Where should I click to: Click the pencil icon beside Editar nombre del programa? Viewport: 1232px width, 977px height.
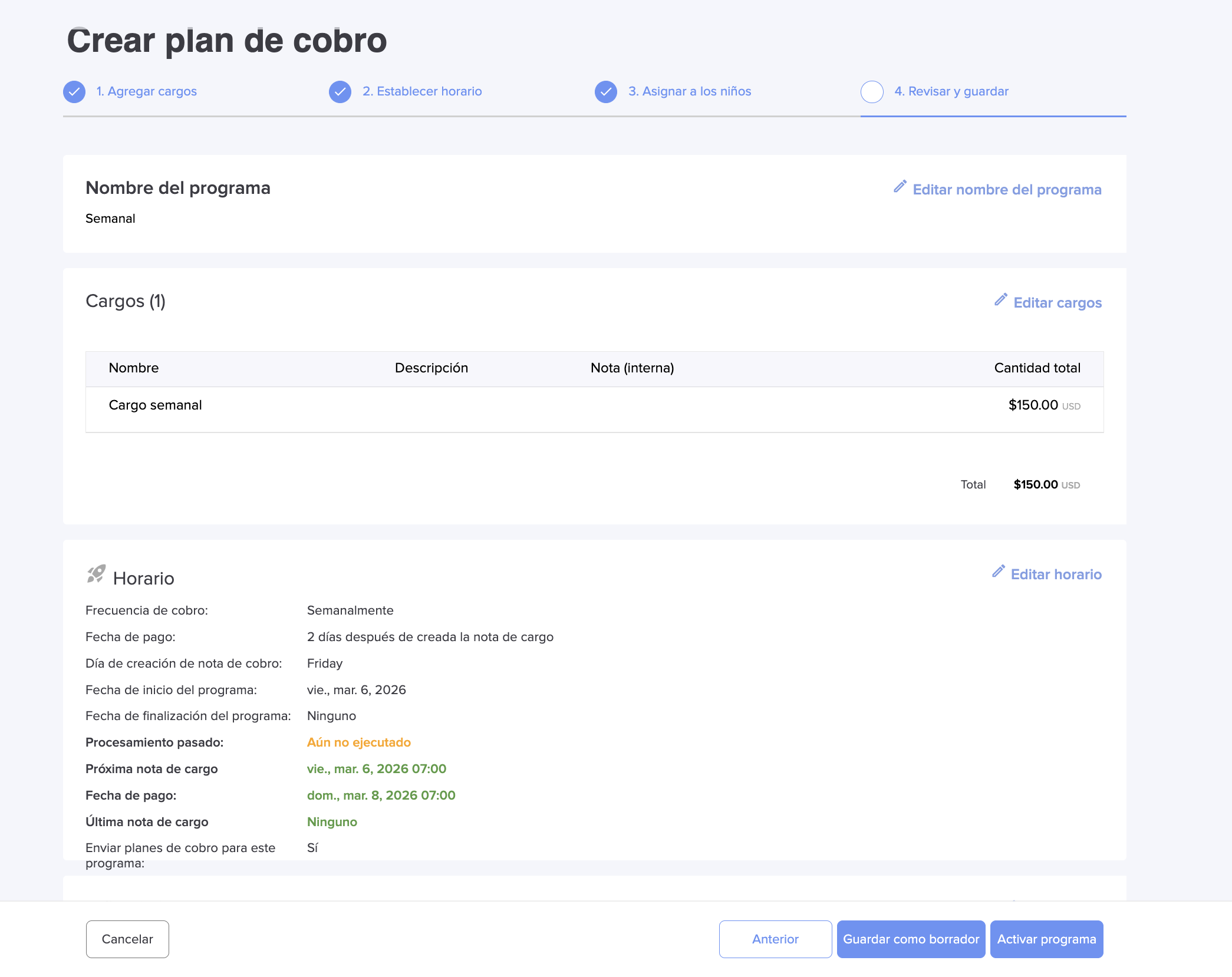[900, 187]
